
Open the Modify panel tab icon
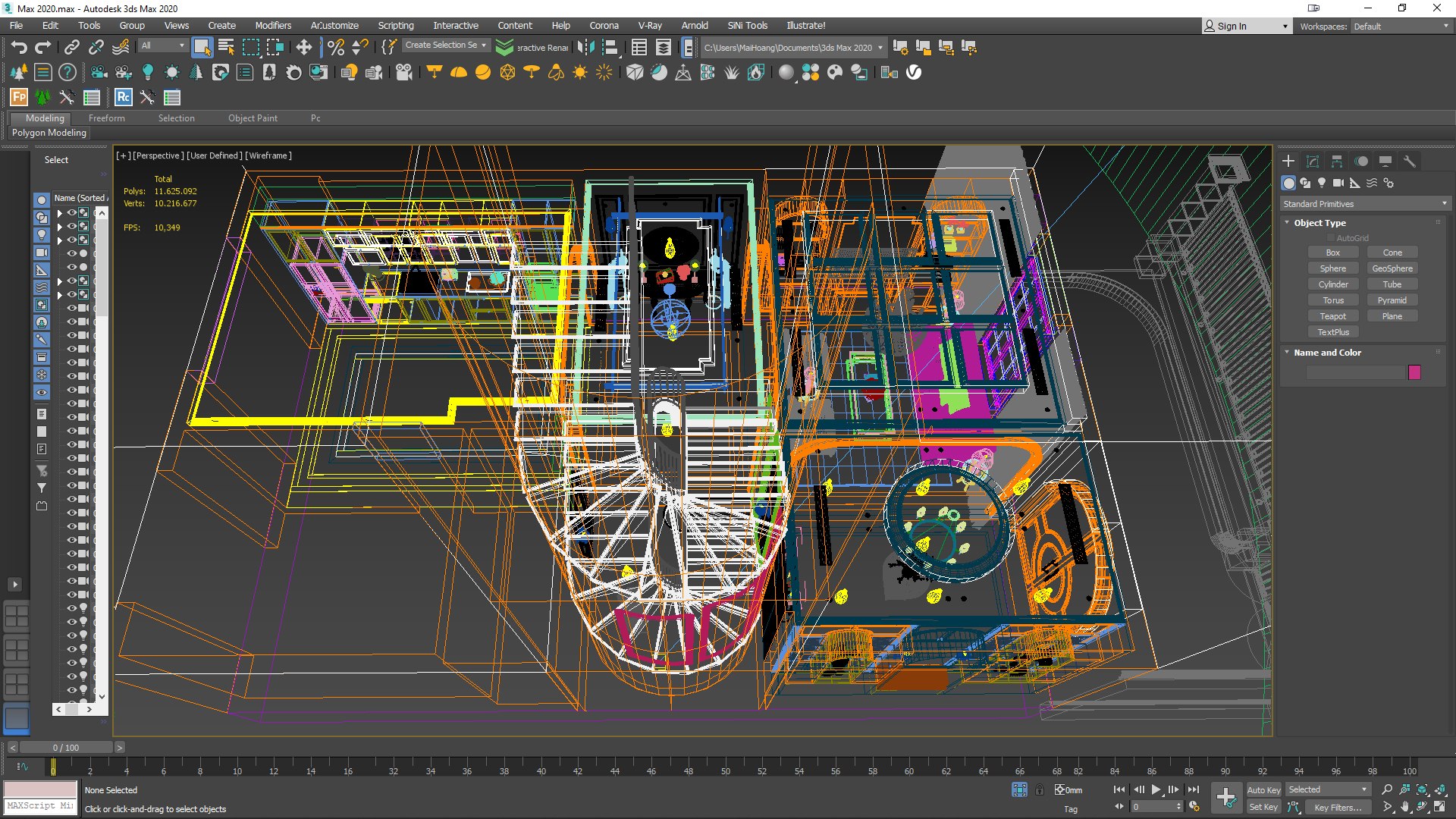point(1313,162)
